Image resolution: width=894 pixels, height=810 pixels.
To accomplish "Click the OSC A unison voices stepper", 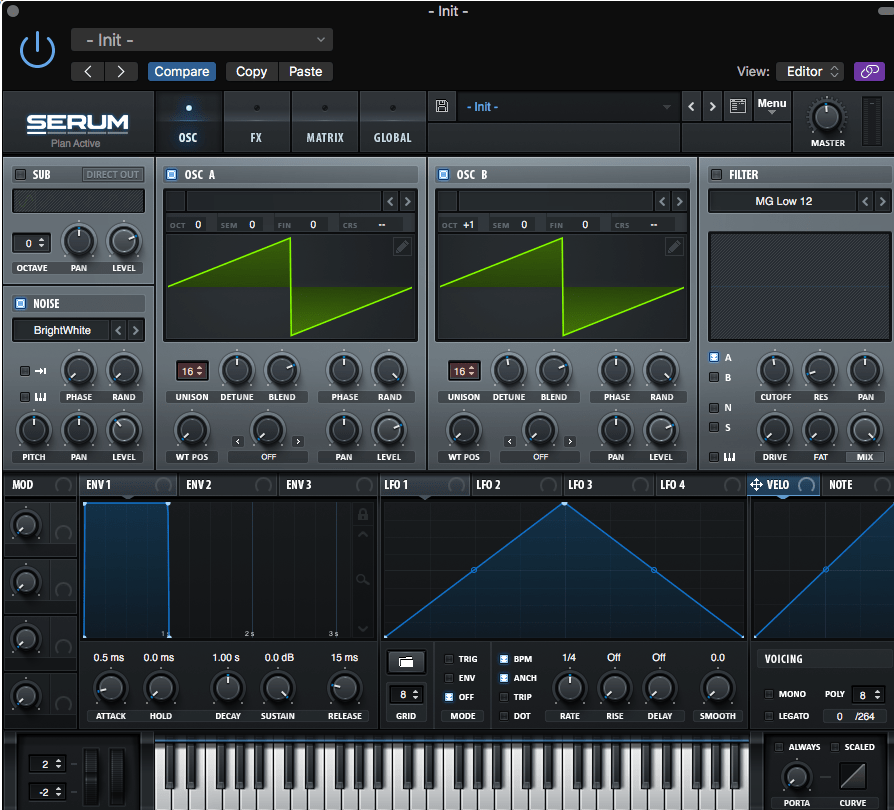I will tap(192, 371).
